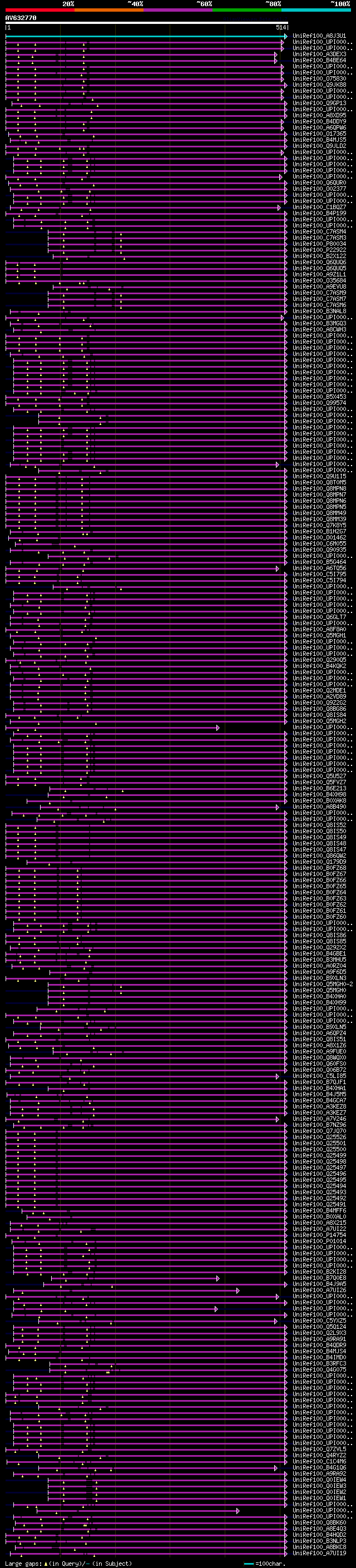356x1568 pixels.
Task: Click the green ~80% identity legend bar
Action: point(247,10)
